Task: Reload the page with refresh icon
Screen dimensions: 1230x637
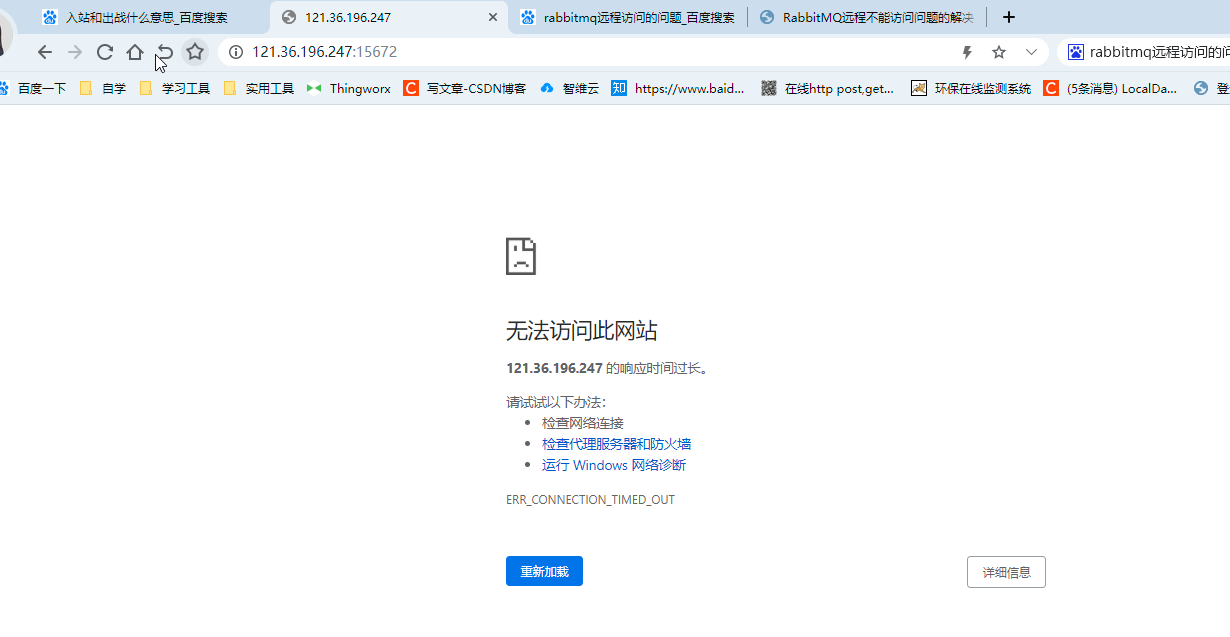Action: point(105,52)
